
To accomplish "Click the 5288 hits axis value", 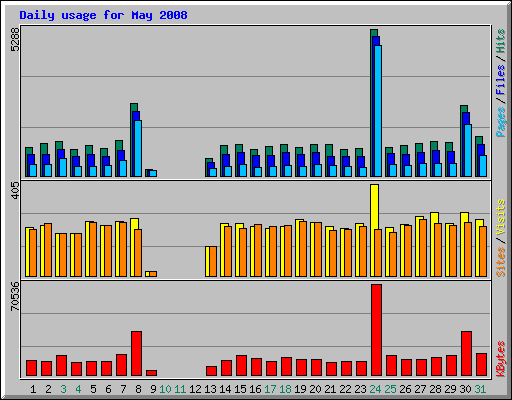I will [x=15, y=39].
